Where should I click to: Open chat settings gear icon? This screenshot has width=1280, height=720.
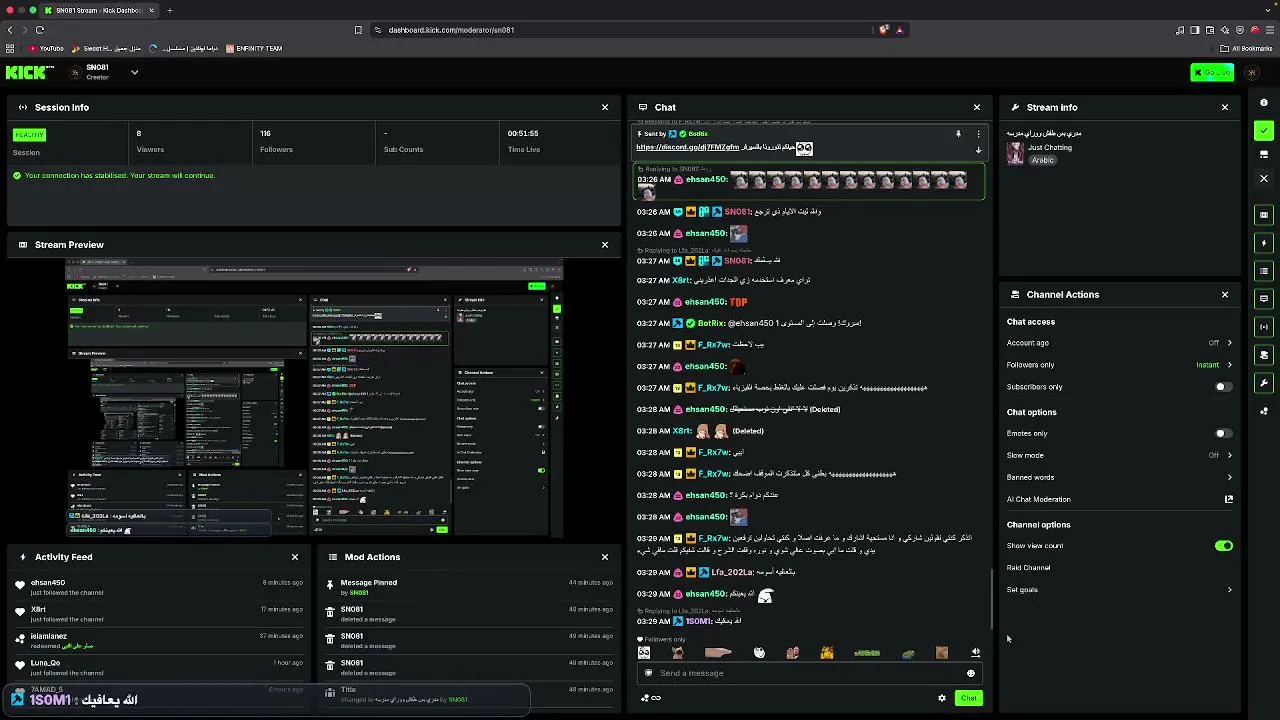941,698
